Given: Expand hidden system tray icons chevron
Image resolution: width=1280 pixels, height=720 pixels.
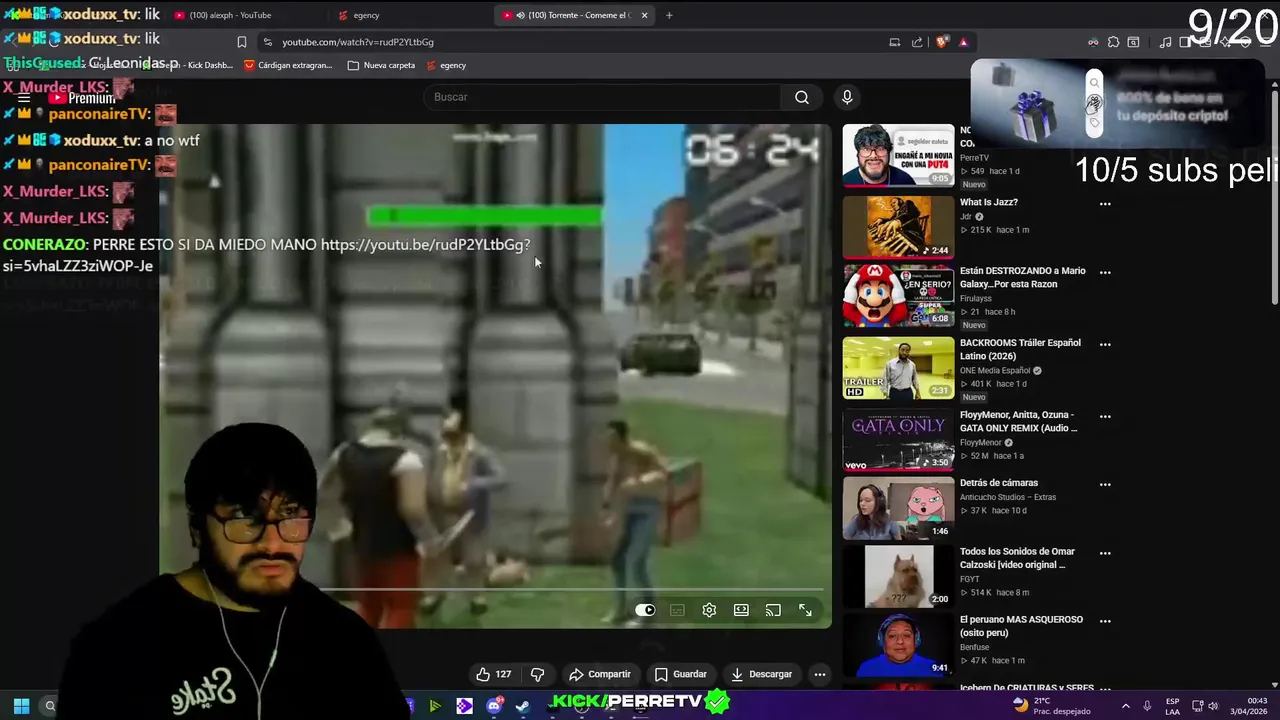Looking at the screenshot, I should 1126,706.
